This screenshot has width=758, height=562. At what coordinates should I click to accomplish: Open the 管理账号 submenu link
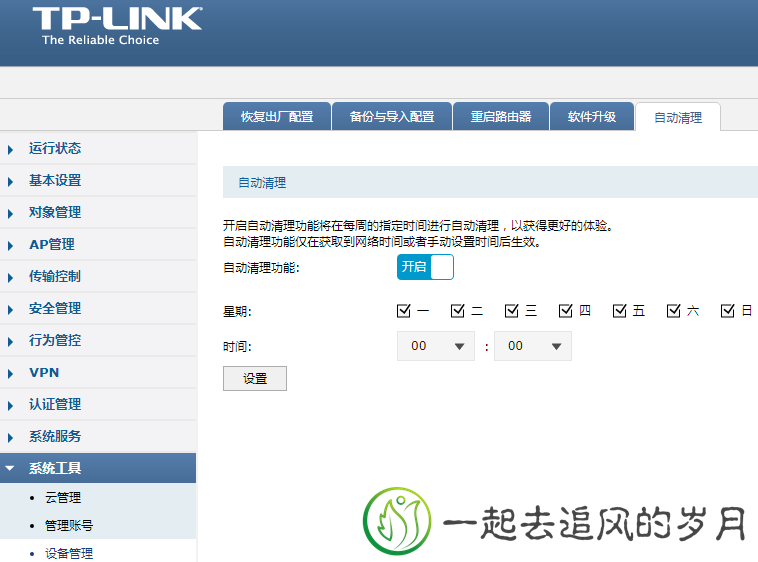tap(69, 525)
